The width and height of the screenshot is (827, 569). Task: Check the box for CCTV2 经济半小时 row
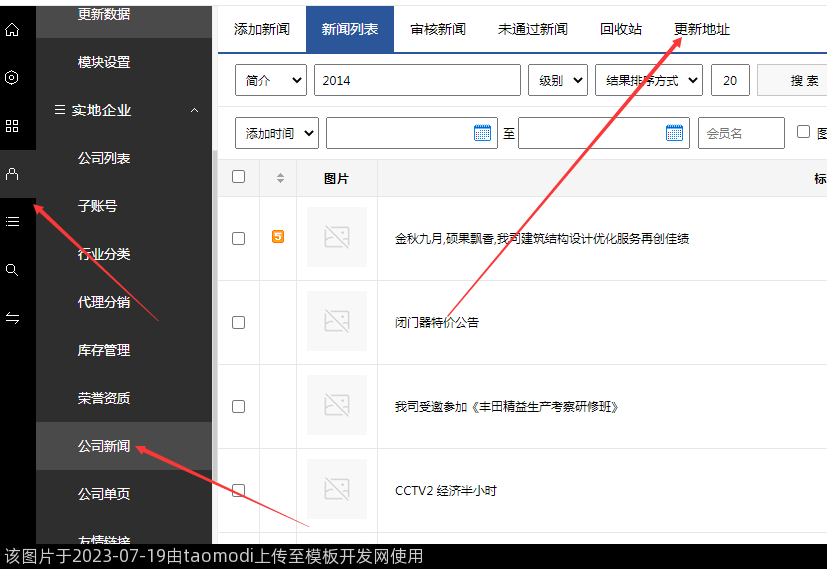coord(238,490)
